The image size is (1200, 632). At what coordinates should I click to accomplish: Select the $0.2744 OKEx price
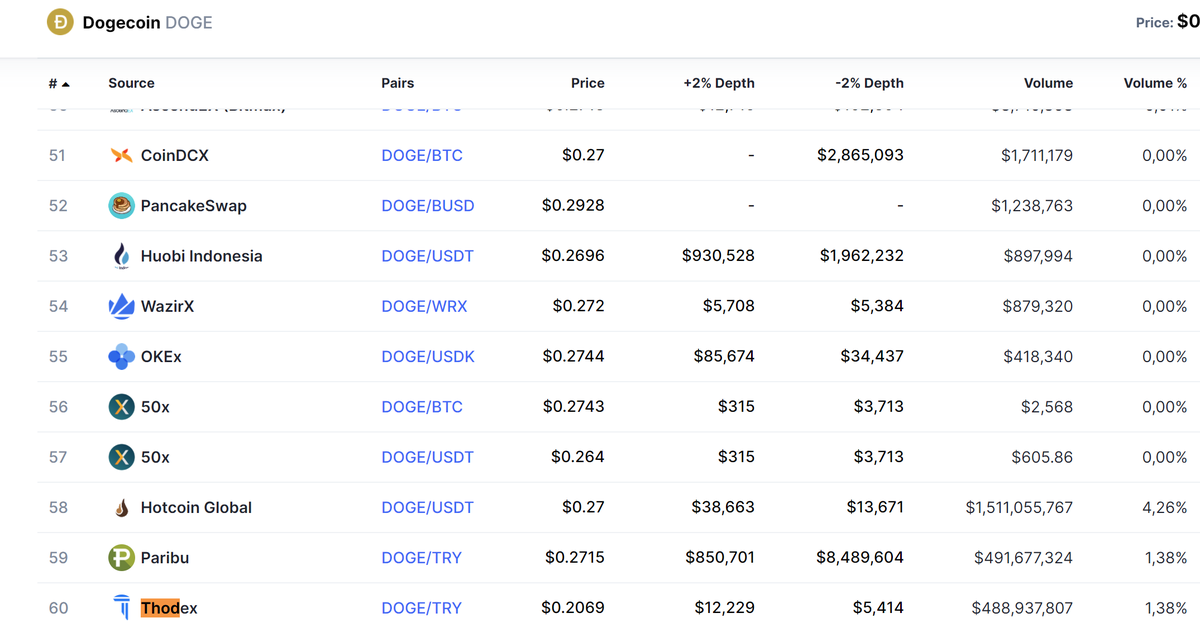pyautogui.click(x=573, y=356)
